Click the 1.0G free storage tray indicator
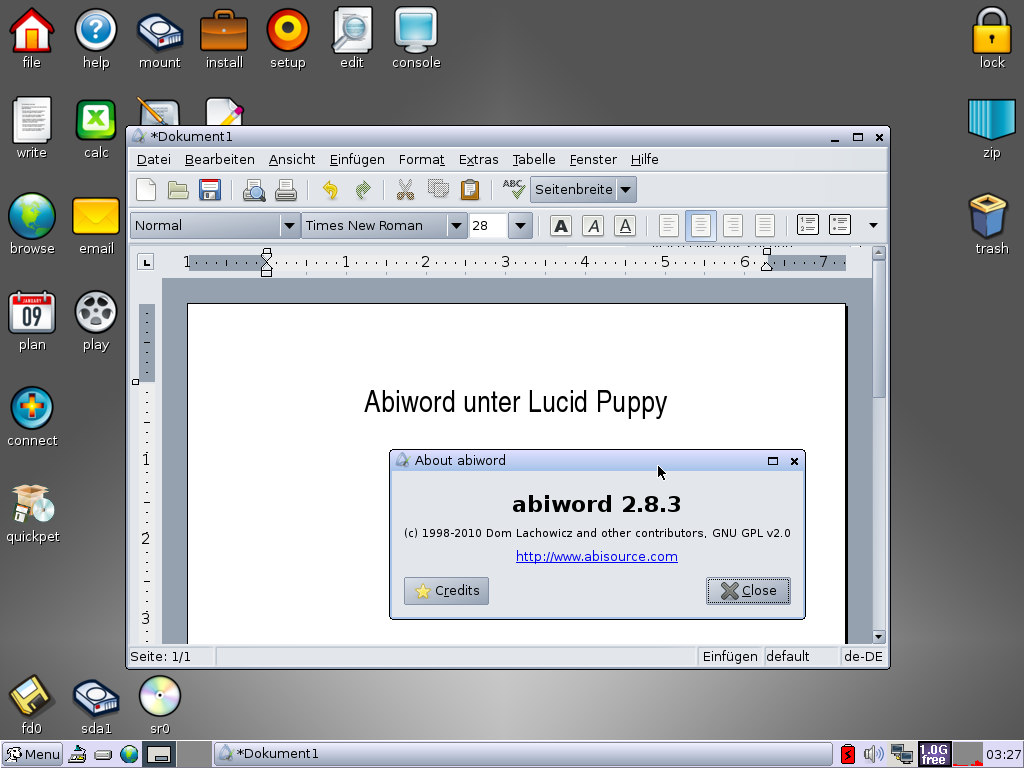 934,754
